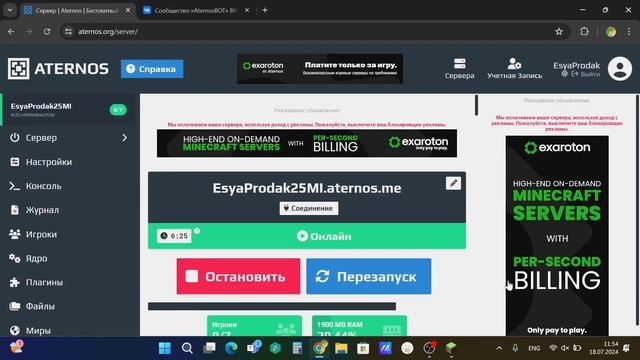Click the red Остановить stop button
The height and width of the screenshot is (360, 640).
[238, 276]
